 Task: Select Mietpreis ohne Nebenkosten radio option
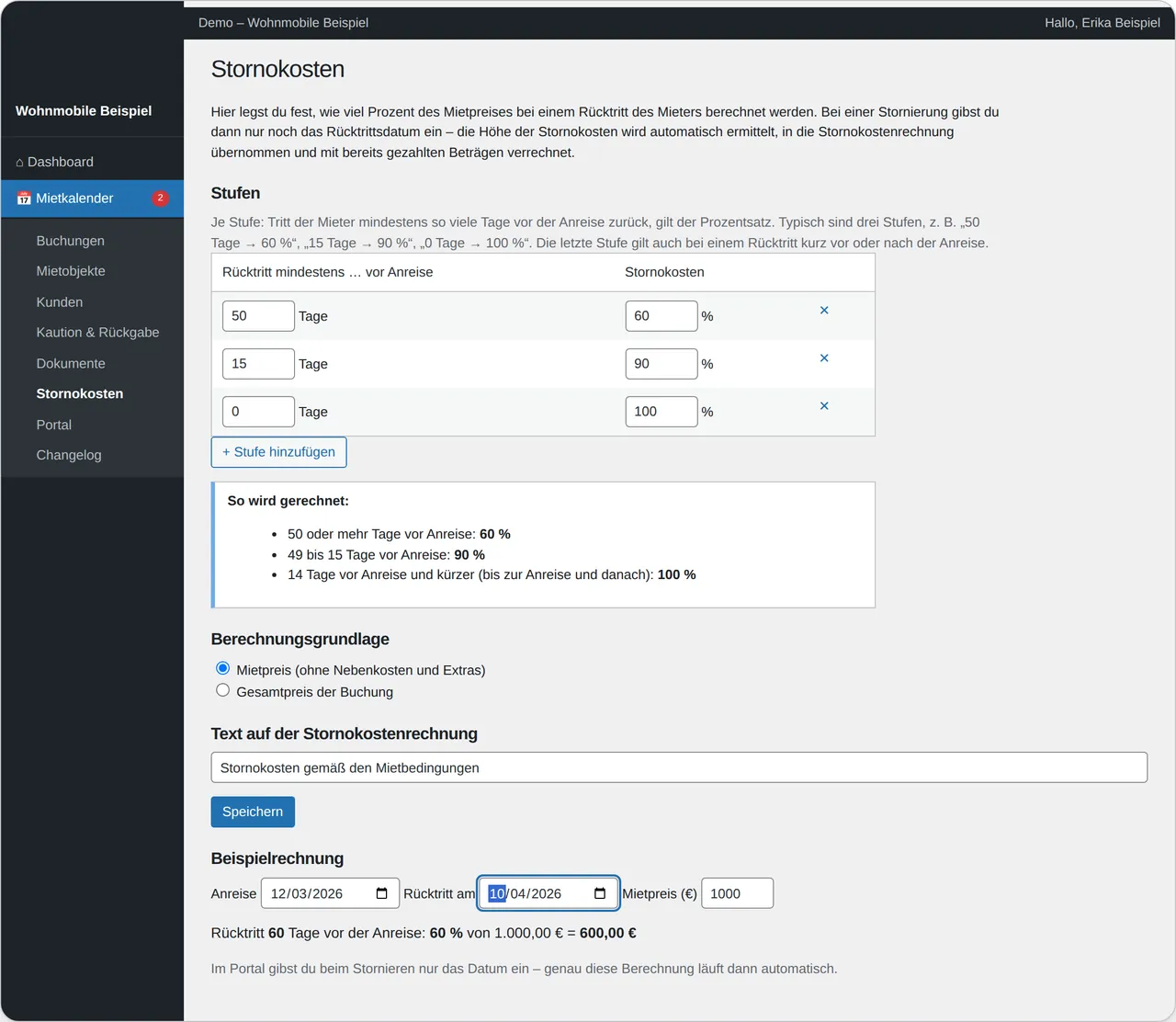(x=222, y=668)
